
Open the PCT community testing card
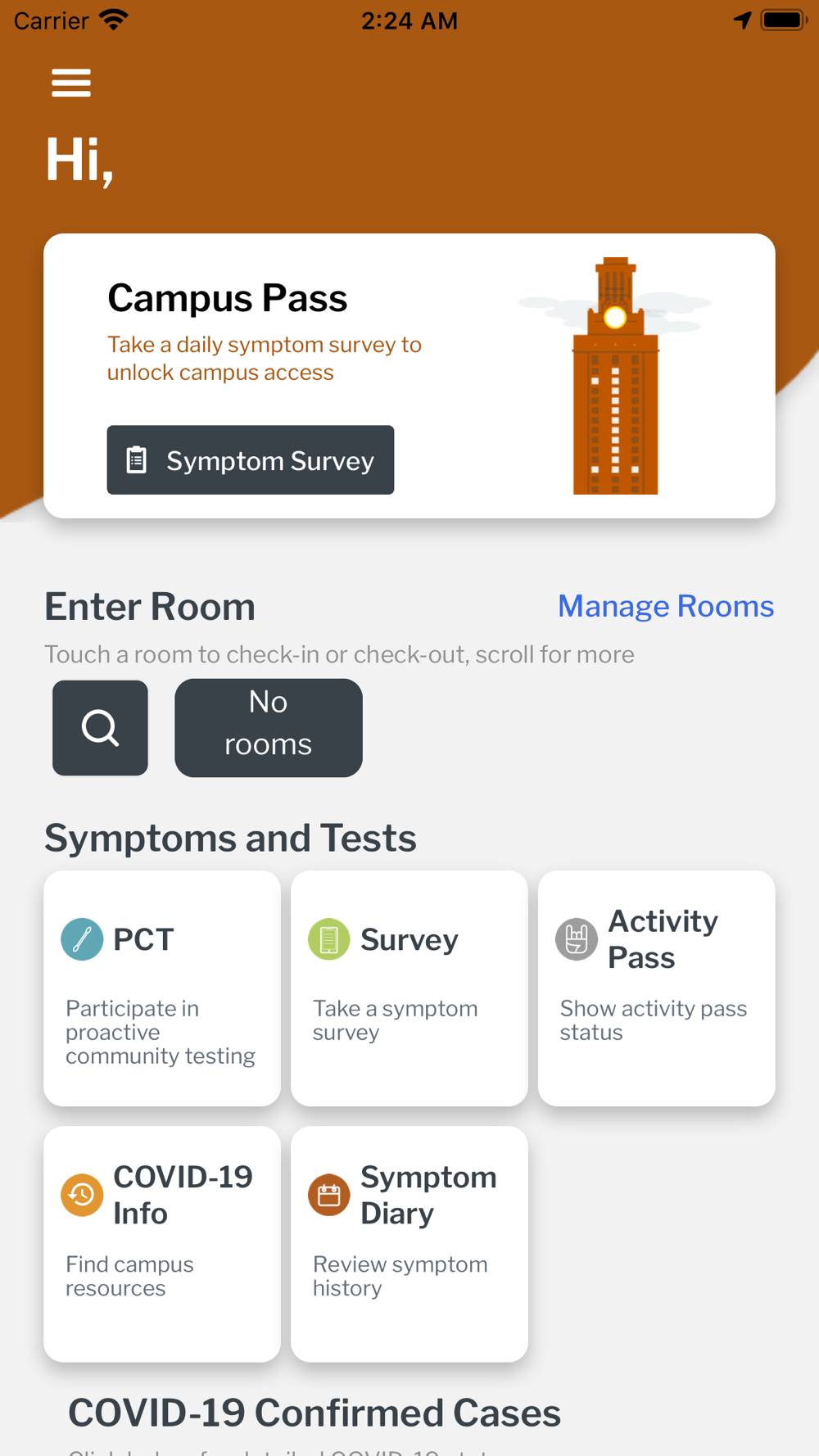coord(162,988)
